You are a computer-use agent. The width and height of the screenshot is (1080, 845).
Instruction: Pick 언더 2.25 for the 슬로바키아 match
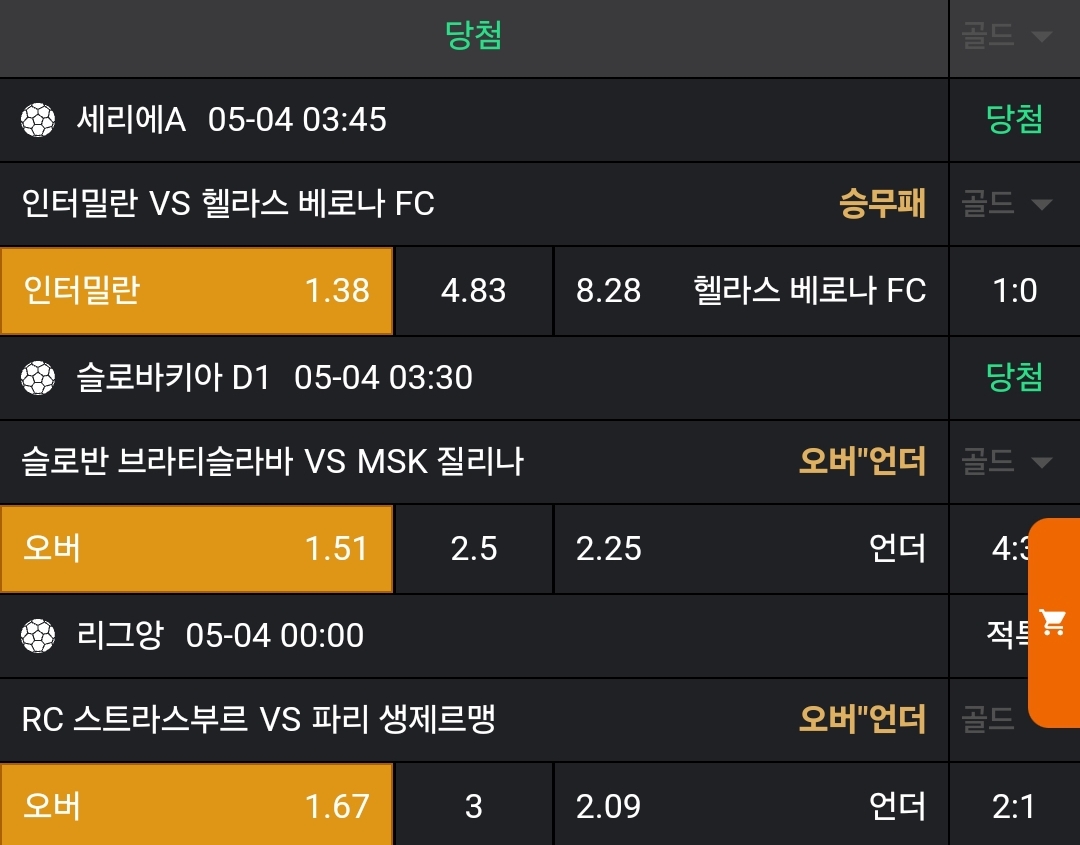pos(750,549)
